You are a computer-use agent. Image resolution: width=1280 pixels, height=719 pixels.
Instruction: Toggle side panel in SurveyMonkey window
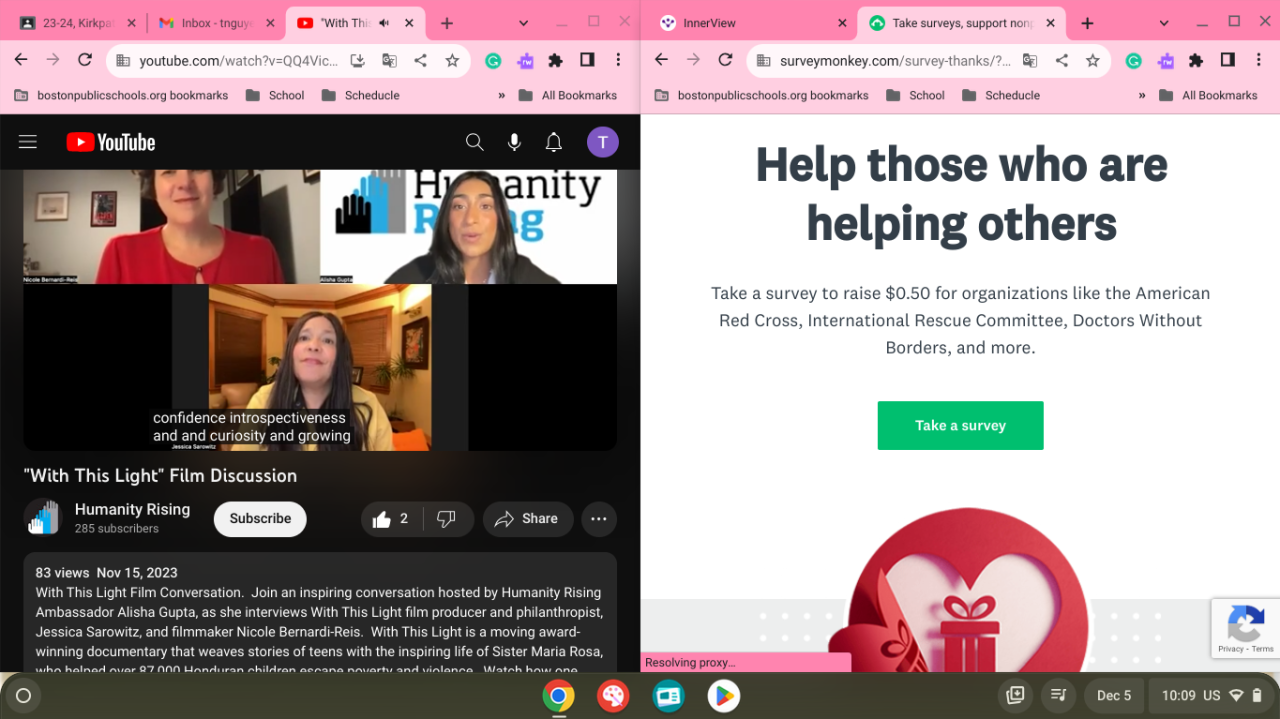click(1227, 61)
